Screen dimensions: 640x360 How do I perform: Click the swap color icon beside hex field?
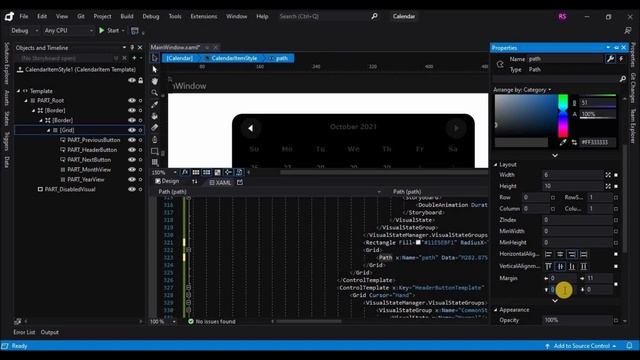click(574, 142)
